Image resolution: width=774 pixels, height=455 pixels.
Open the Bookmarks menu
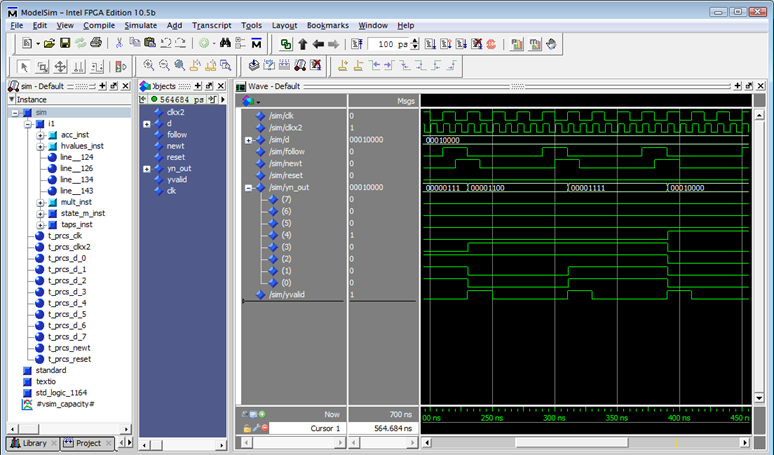click(328, 24)
